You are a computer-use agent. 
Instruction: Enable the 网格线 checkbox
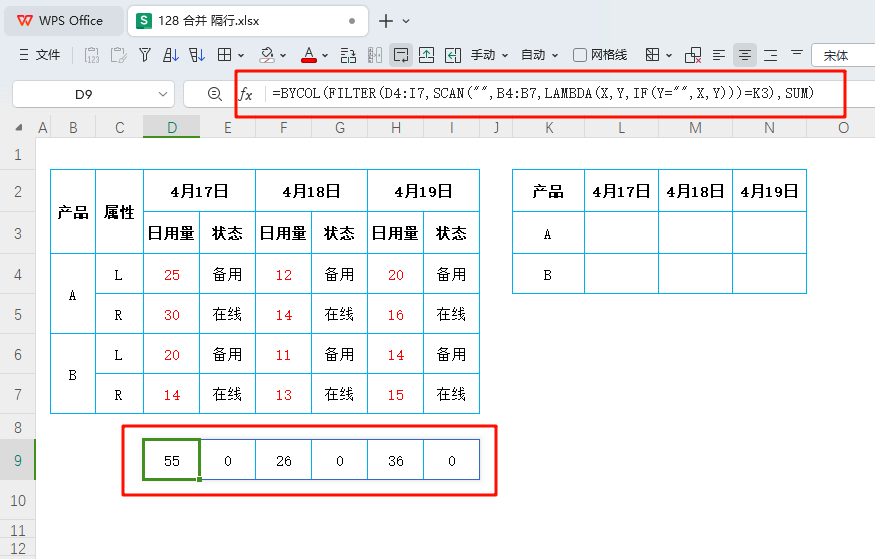(580, 55)
